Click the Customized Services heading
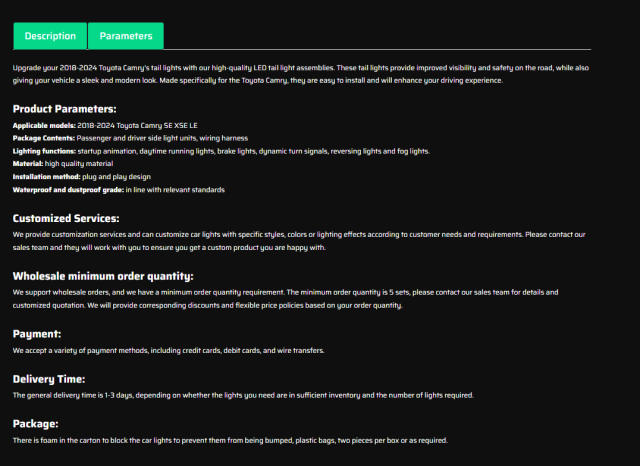640x466 pixels. click(66, 218)
